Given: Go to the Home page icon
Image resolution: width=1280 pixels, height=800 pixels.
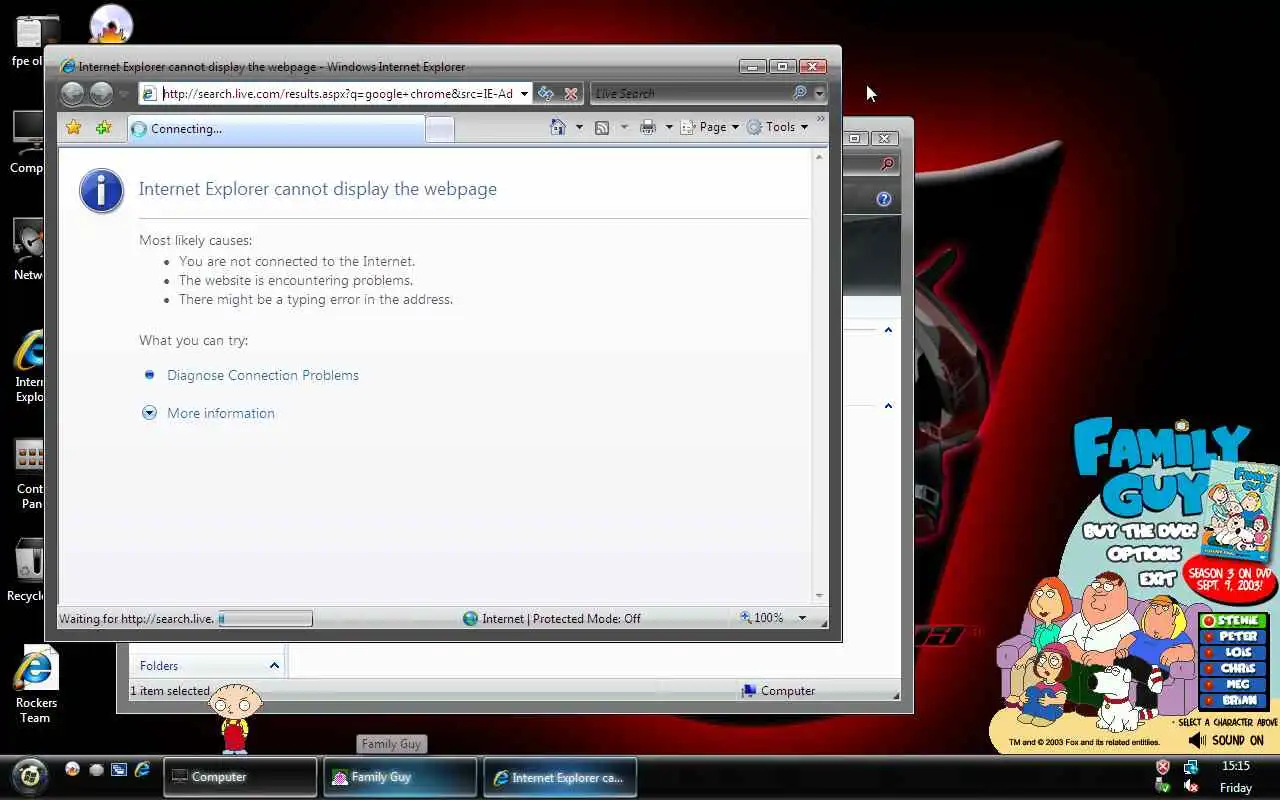Looking at the screenshot, I should pos(558,127).
